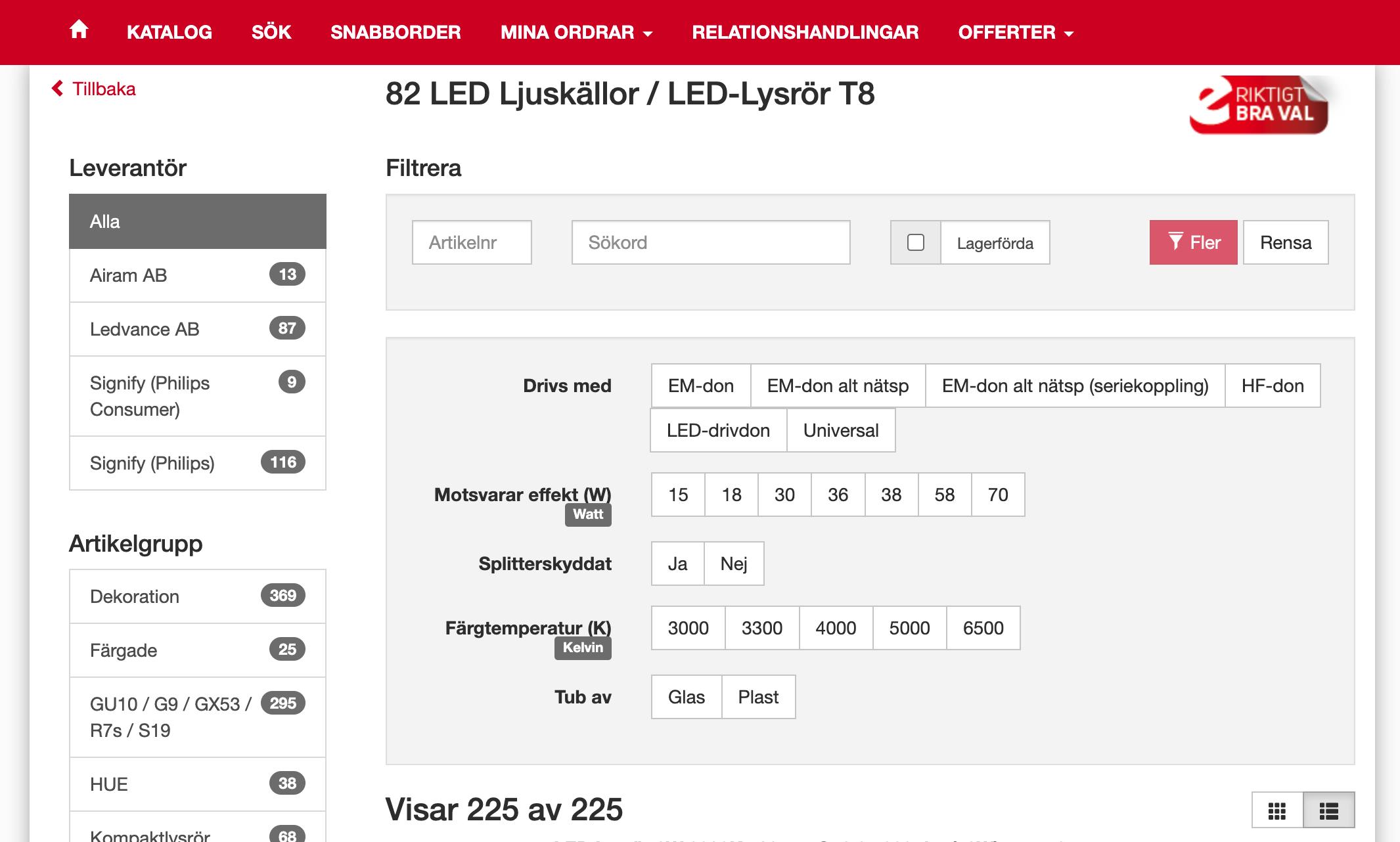The image size is (1400, 842).
Task: Clear filters with the Rensa button
Action: point(1285,242)
